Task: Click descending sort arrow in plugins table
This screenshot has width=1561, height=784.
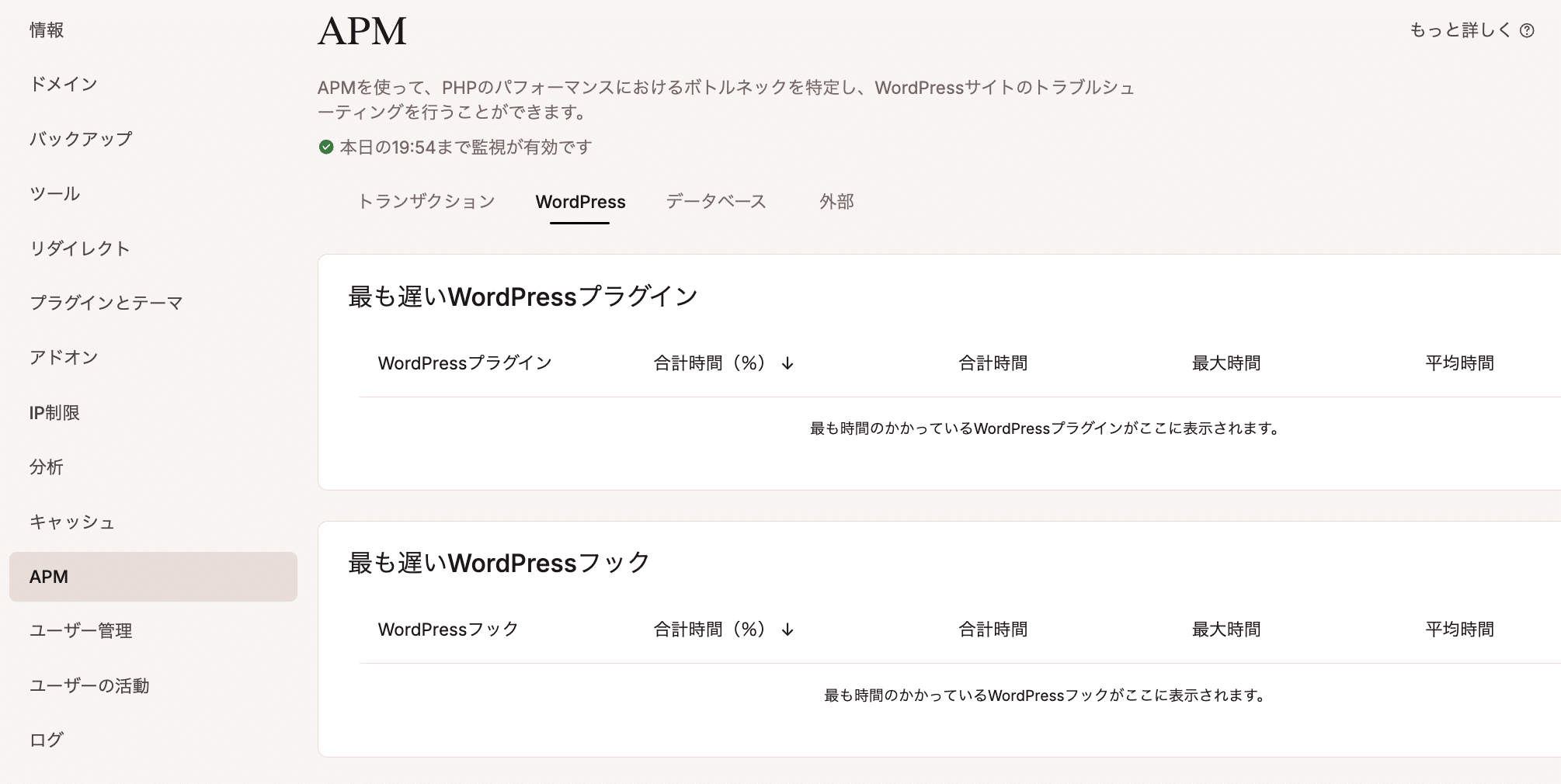Action: [787, 363]
